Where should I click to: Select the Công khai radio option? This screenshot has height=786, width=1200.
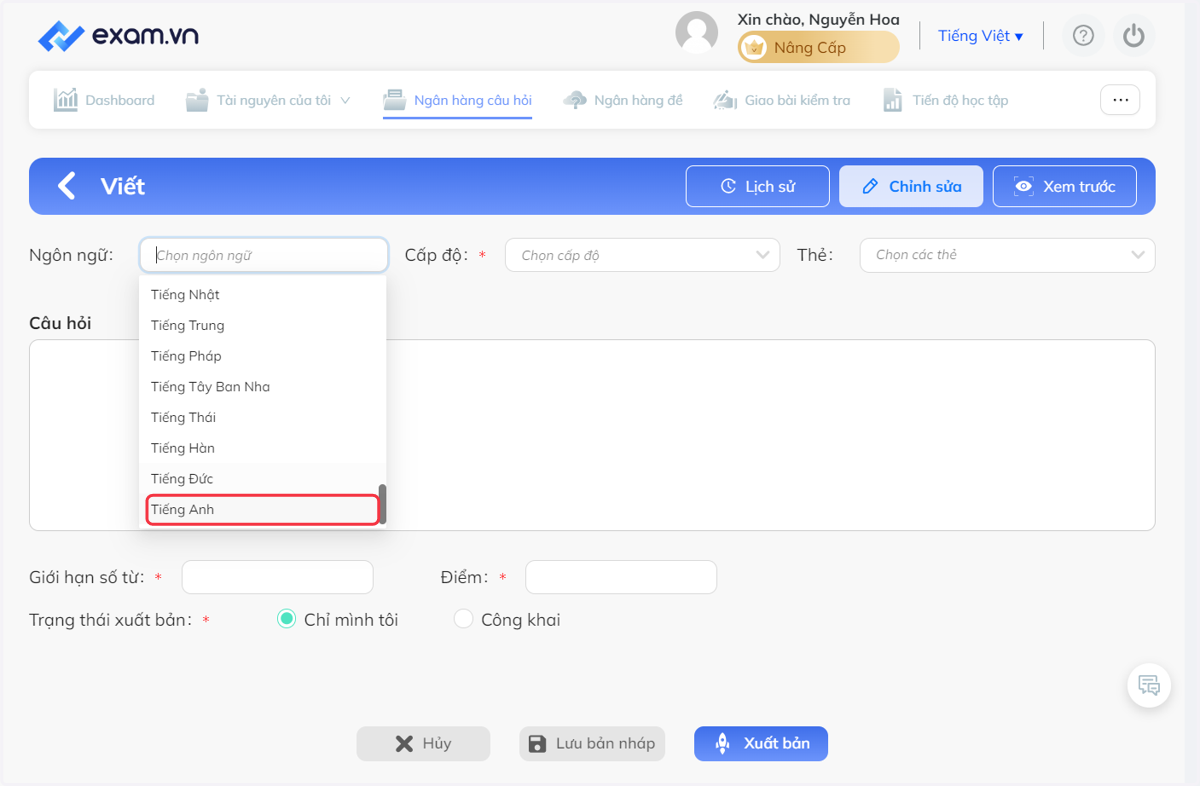[x=463, y=619]
